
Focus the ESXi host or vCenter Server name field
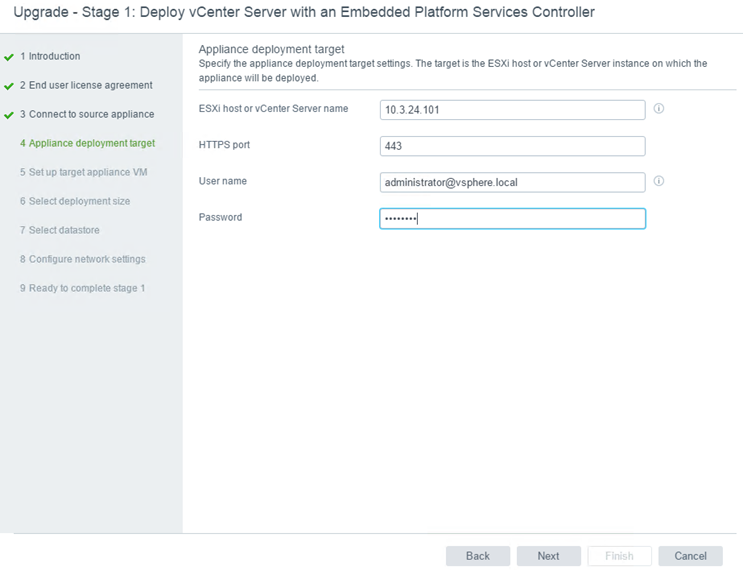(512, 110)
